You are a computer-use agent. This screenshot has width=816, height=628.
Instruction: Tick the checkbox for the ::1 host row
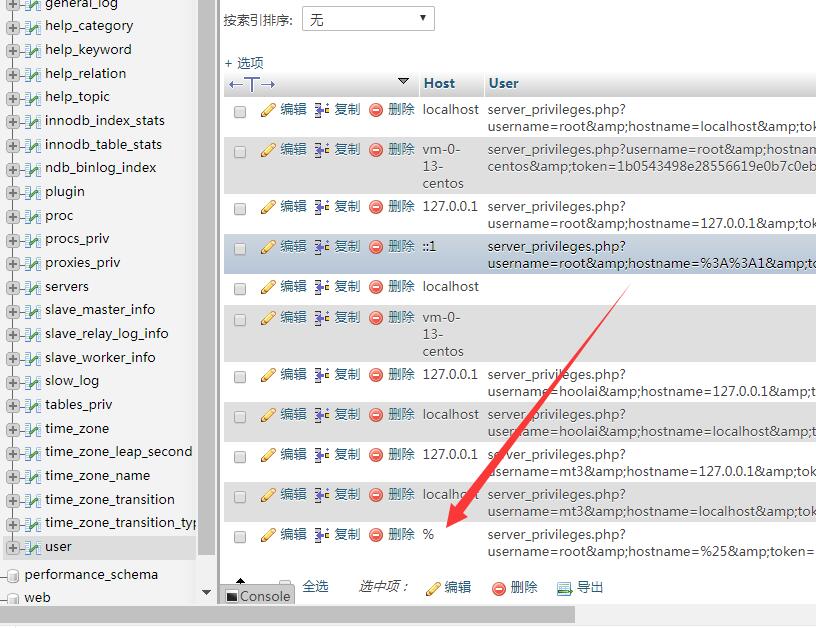(240, 249)
